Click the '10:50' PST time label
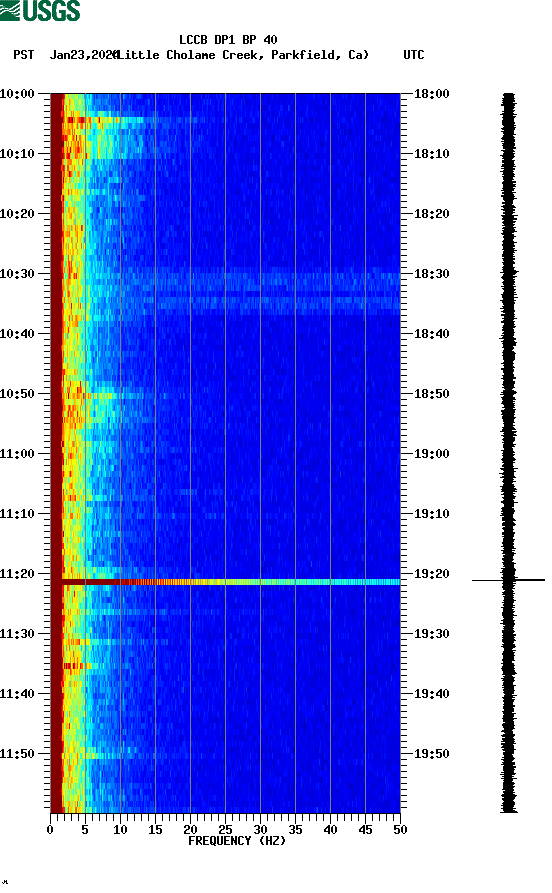 (x=17, y=394)
